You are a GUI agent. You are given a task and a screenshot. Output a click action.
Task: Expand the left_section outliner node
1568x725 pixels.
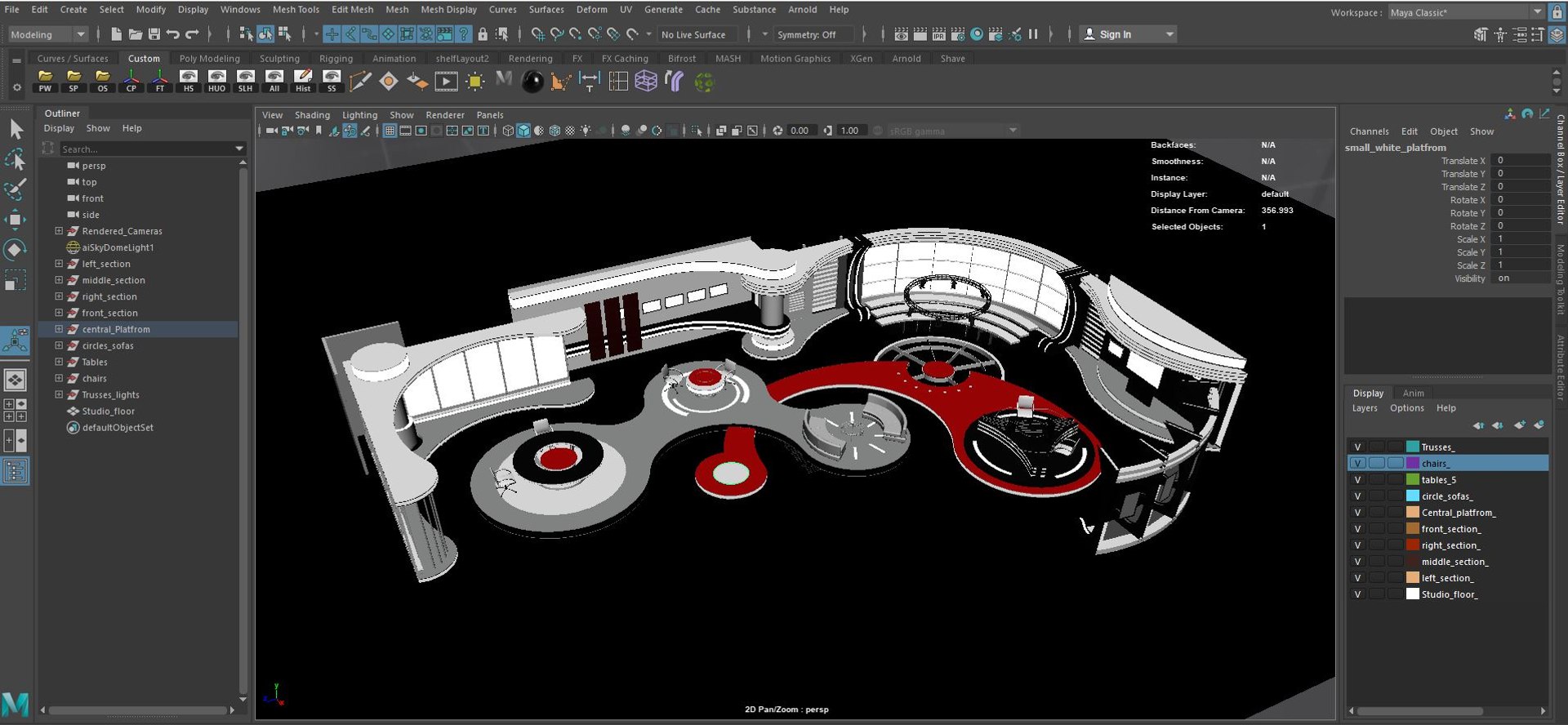pyautogui.click(x=59, y=264)
